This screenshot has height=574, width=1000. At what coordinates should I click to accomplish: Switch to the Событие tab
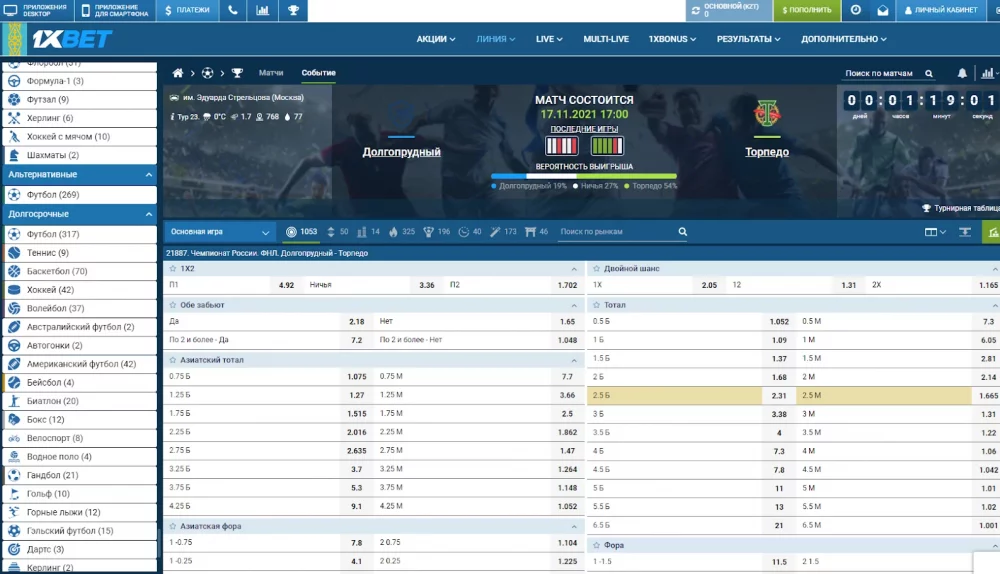click(x=318, y=73)
